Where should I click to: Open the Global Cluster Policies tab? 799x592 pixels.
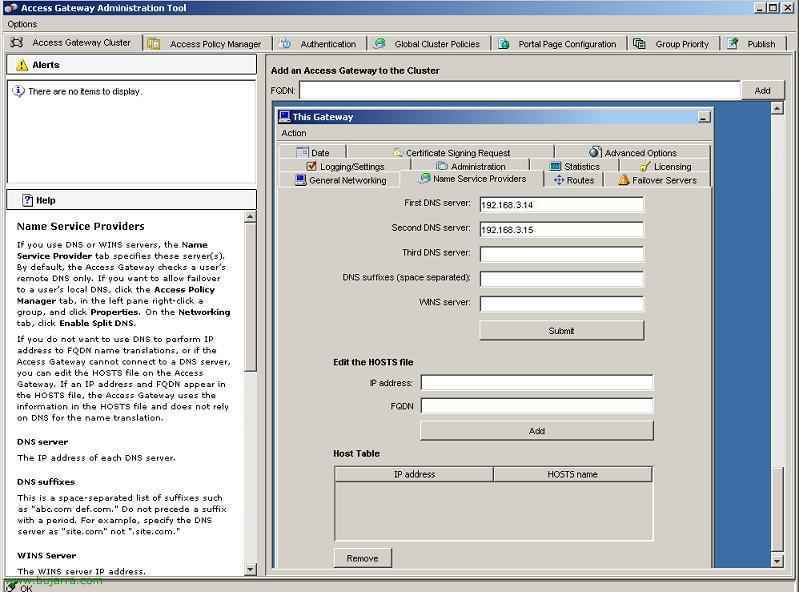click(429, 44)
